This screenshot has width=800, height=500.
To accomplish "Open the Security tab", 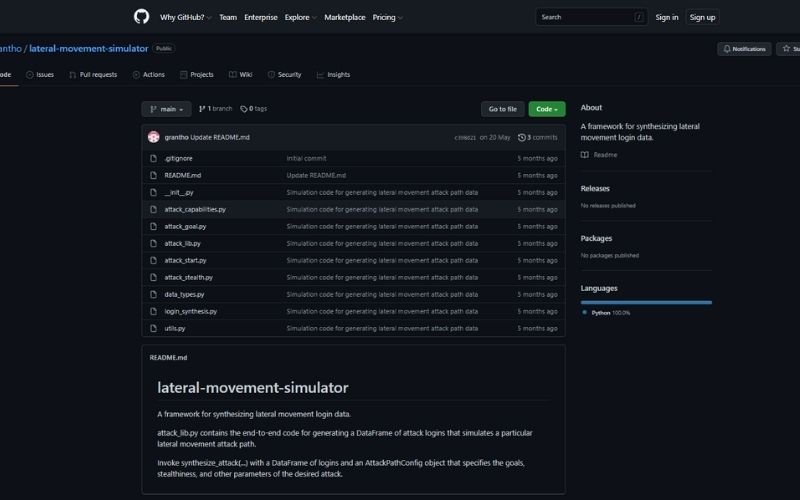I will [x=284, y=74].
